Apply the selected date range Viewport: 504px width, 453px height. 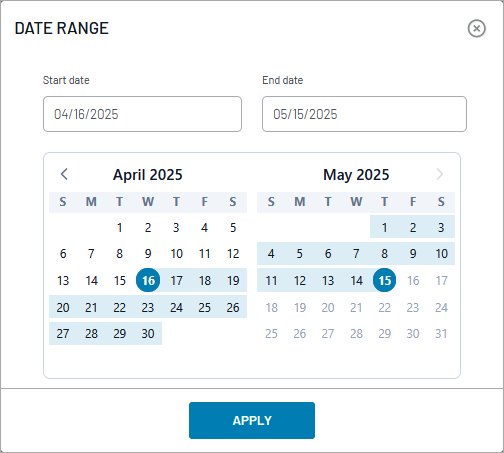click(x=252, y=420)
